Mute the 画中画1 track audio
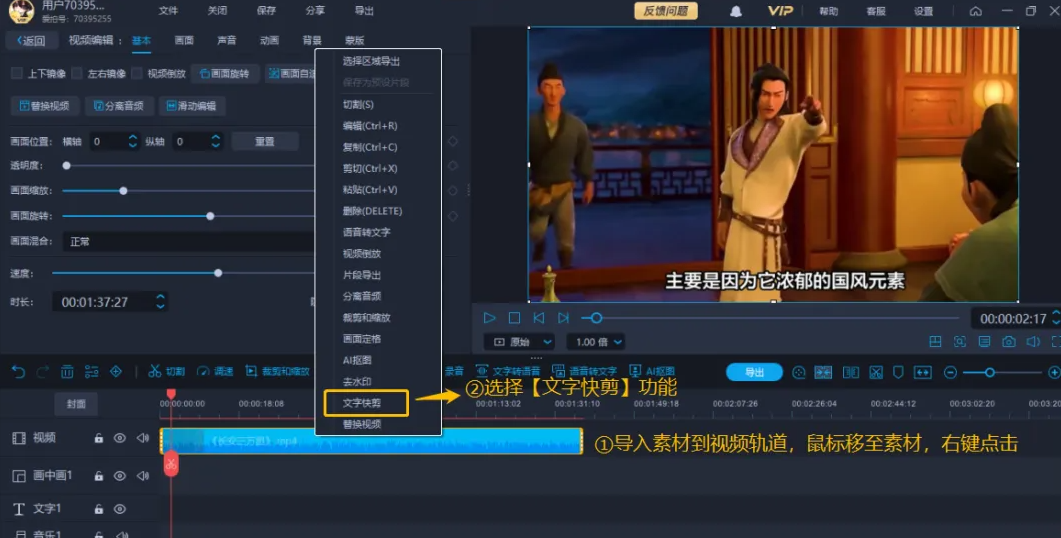This screenshot has width=1061, height=538. pyautogui.click(x=142, y=476)
